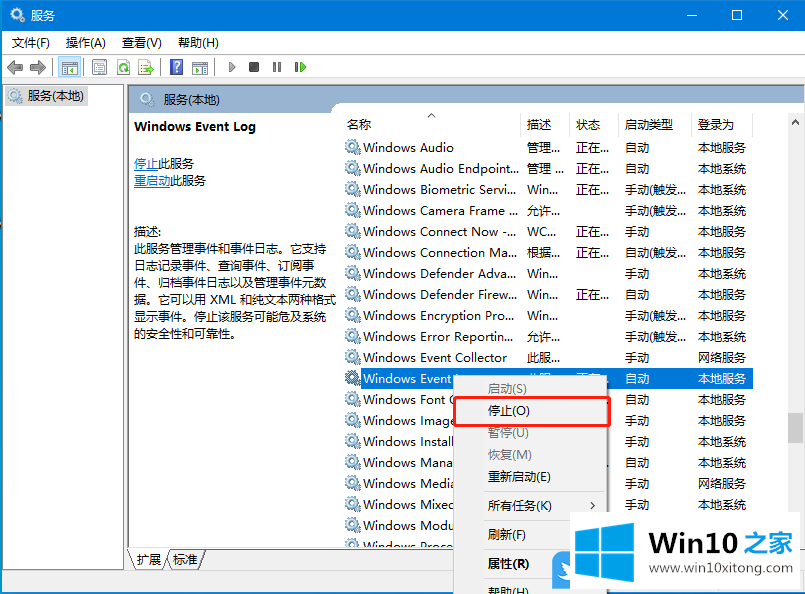Click the Stop service square icon

point(254,67)
